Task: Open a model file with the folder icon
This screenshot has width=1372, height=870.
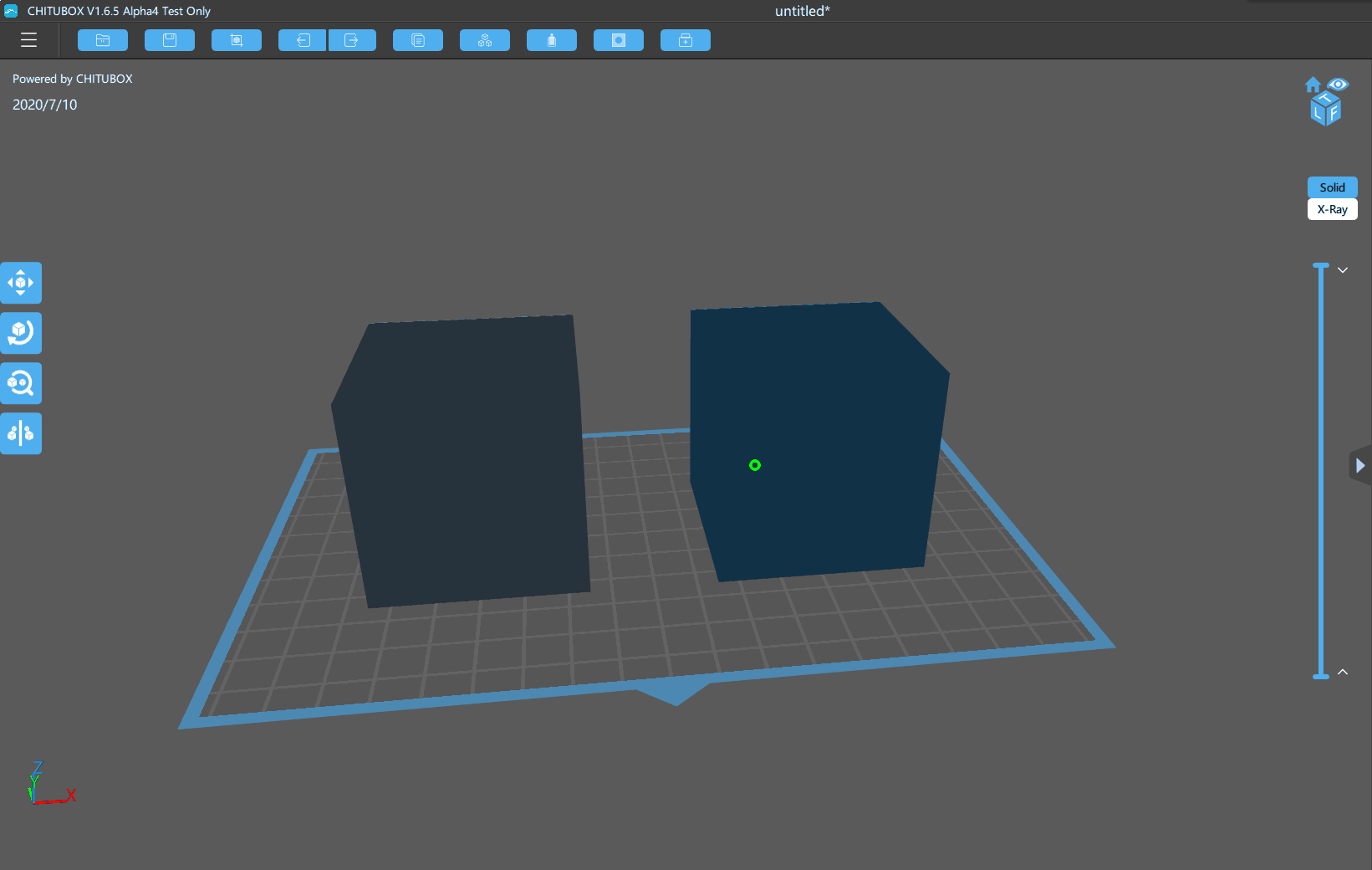Action: click(102, 39)
